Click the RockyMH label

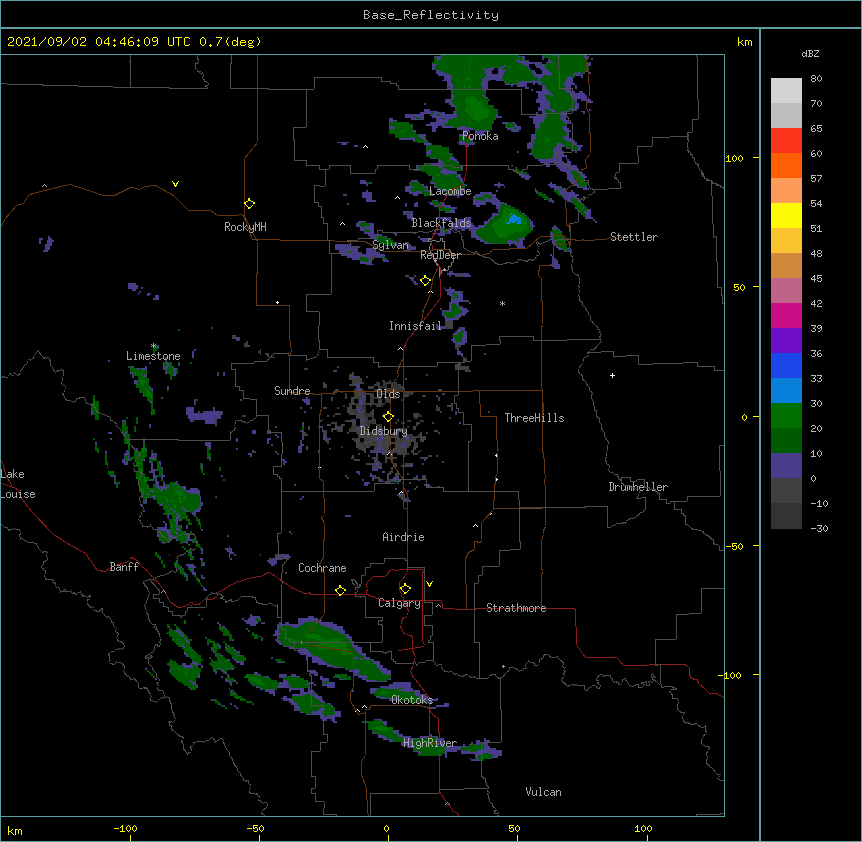(x=245, y=227)
